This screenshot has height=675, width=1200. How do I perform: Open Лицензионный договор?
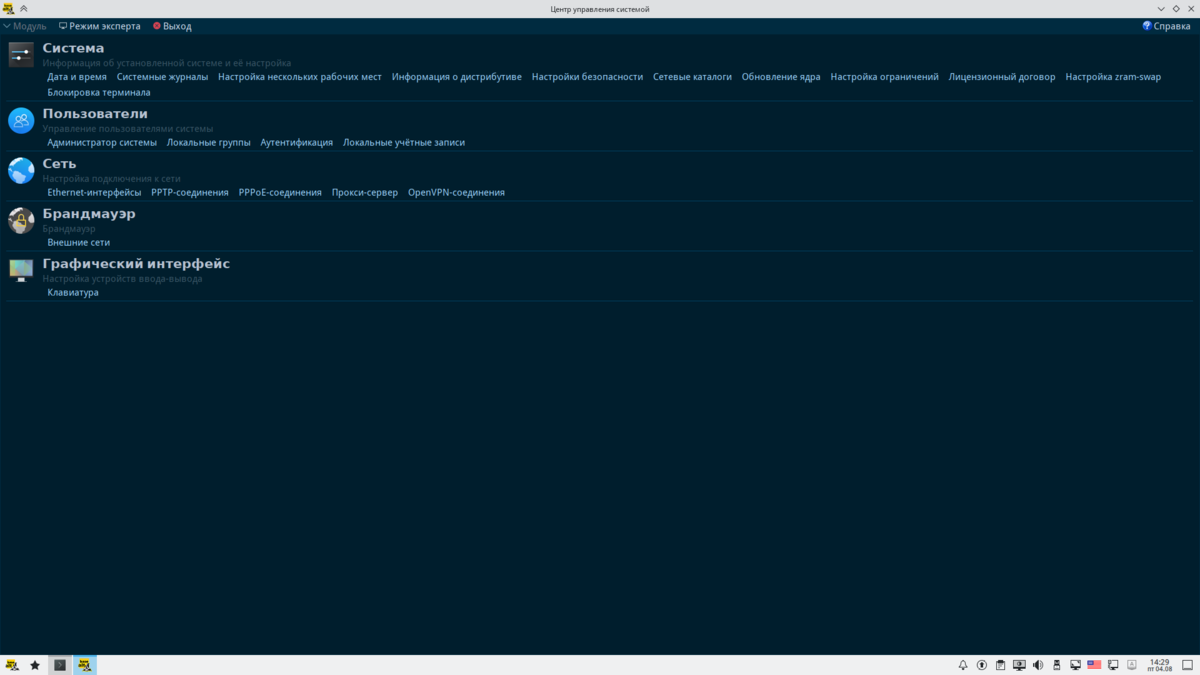click(x=1002, y=77)
